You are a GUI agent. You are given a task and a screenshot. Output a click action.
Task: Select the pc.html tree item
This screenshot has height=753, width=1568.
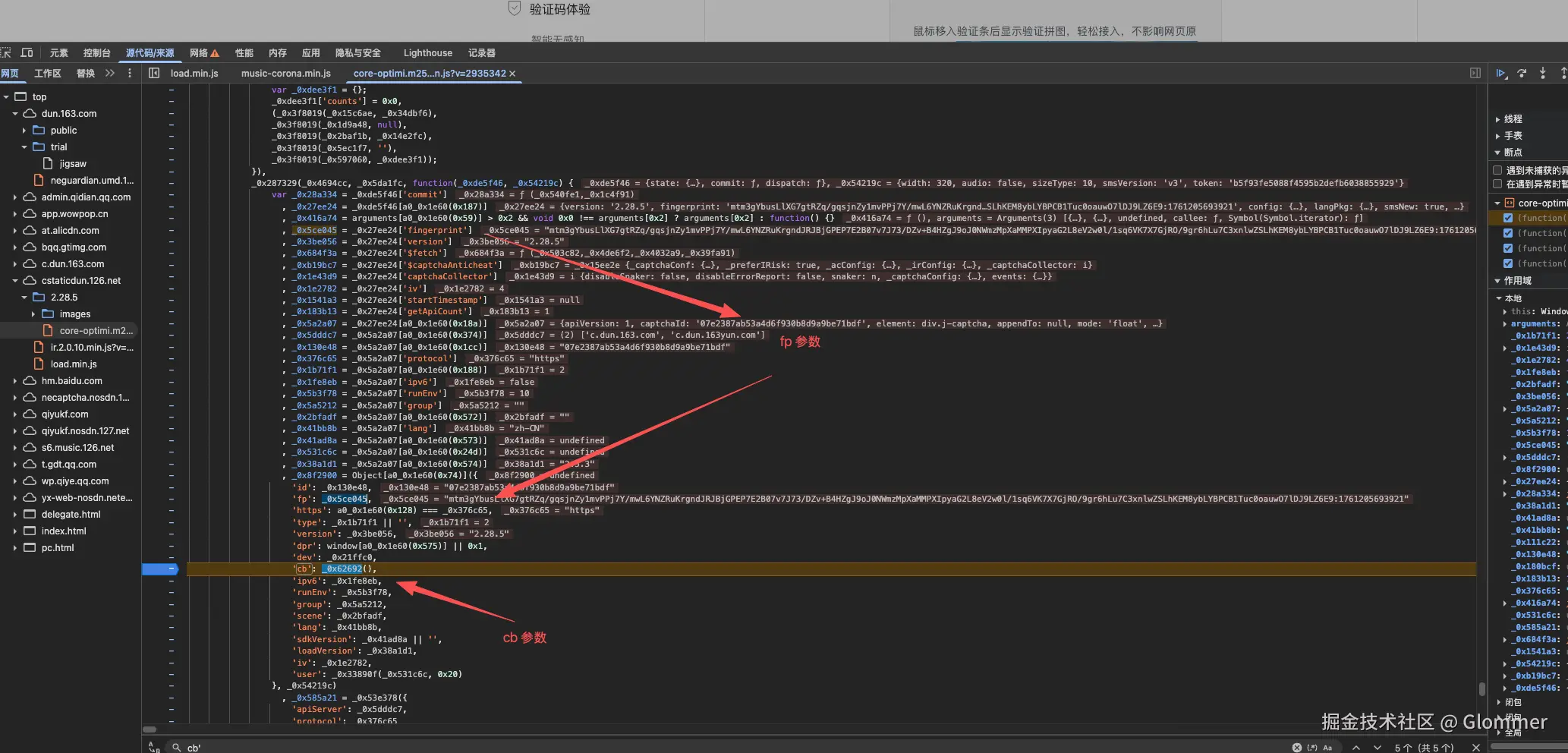click(58, 547)
